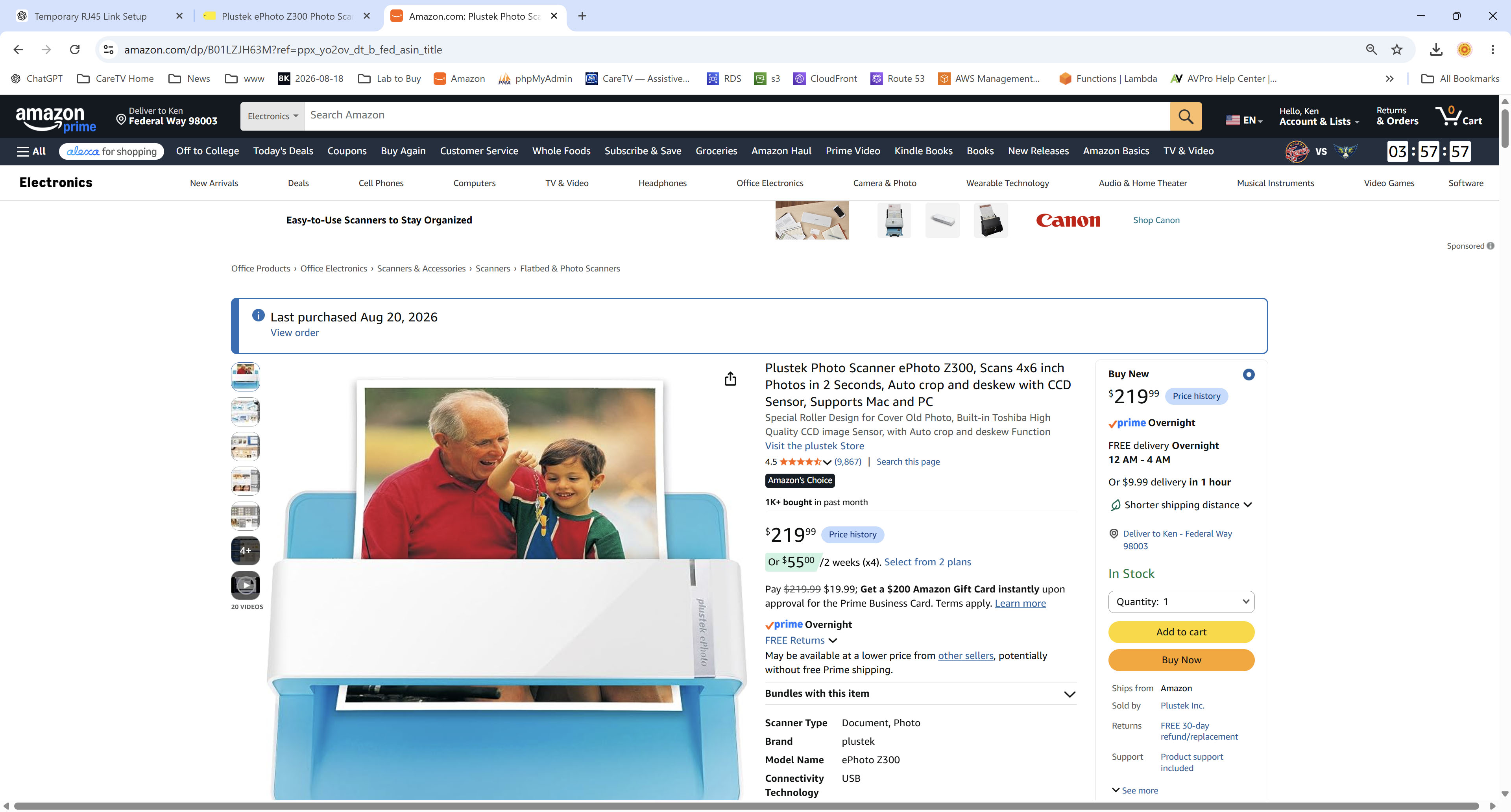Open a new tab with the plus icon
This screenshot has width=1511, height=812.
[x=582, y=16]
